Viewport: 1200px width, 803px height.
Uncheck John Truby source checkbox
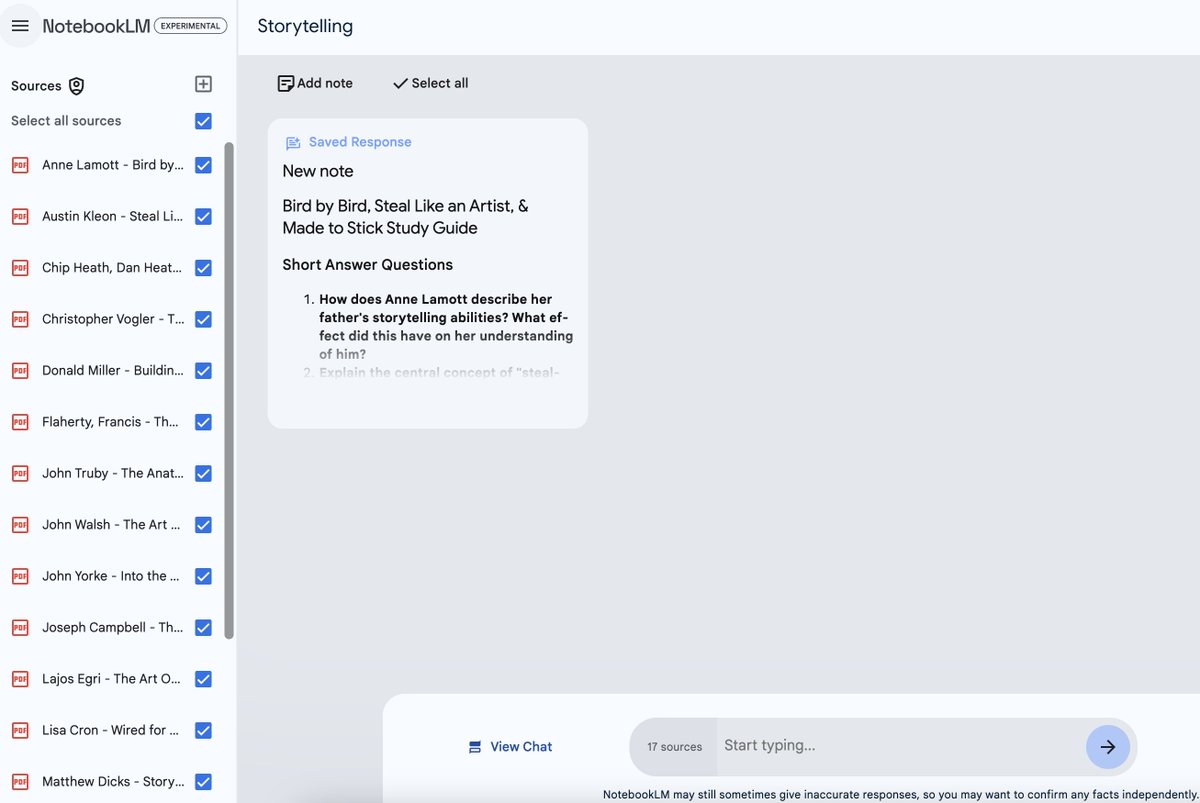tap(203, 473)
